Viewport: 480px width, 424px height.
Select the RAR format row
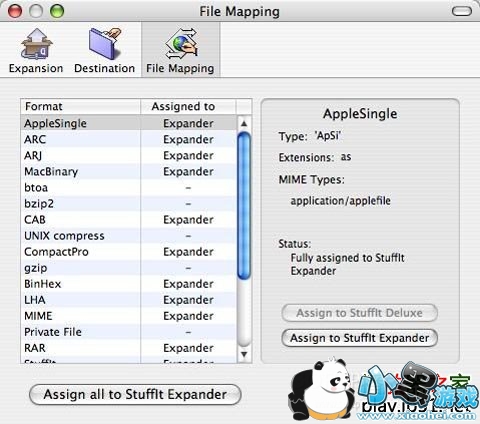(128, 348)
